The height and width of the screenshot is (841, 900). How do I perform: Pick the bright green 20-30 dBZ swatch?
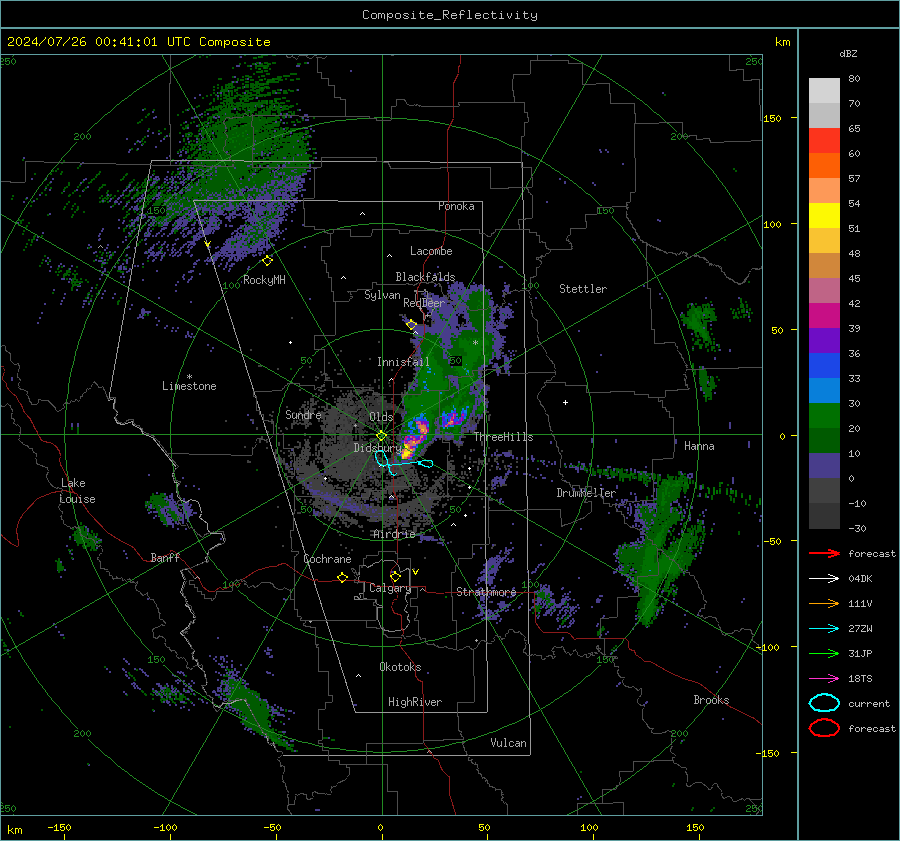tap(824, 416)
